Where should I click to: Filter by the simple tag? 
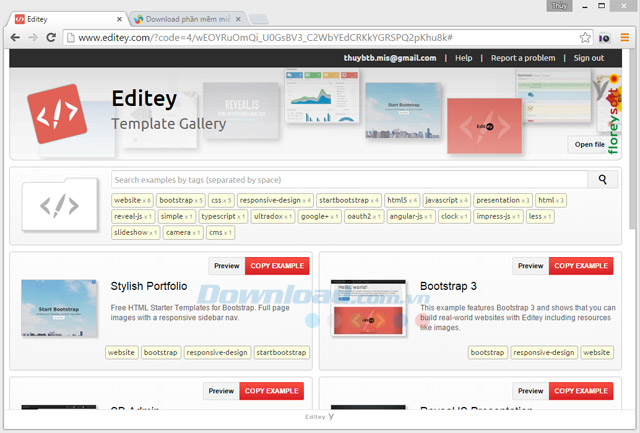click(x=177, y=216)
